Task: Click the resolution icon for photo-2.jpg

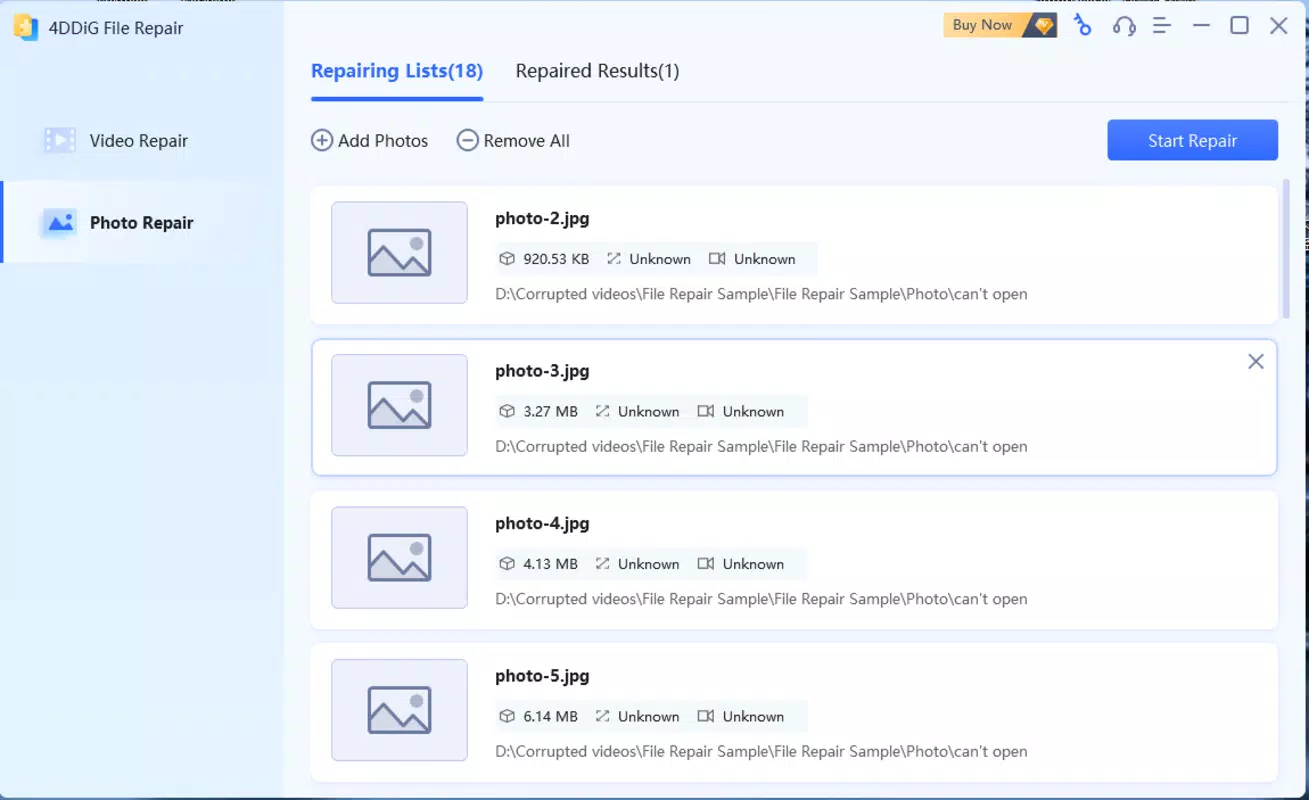Action: coord(614,259)
